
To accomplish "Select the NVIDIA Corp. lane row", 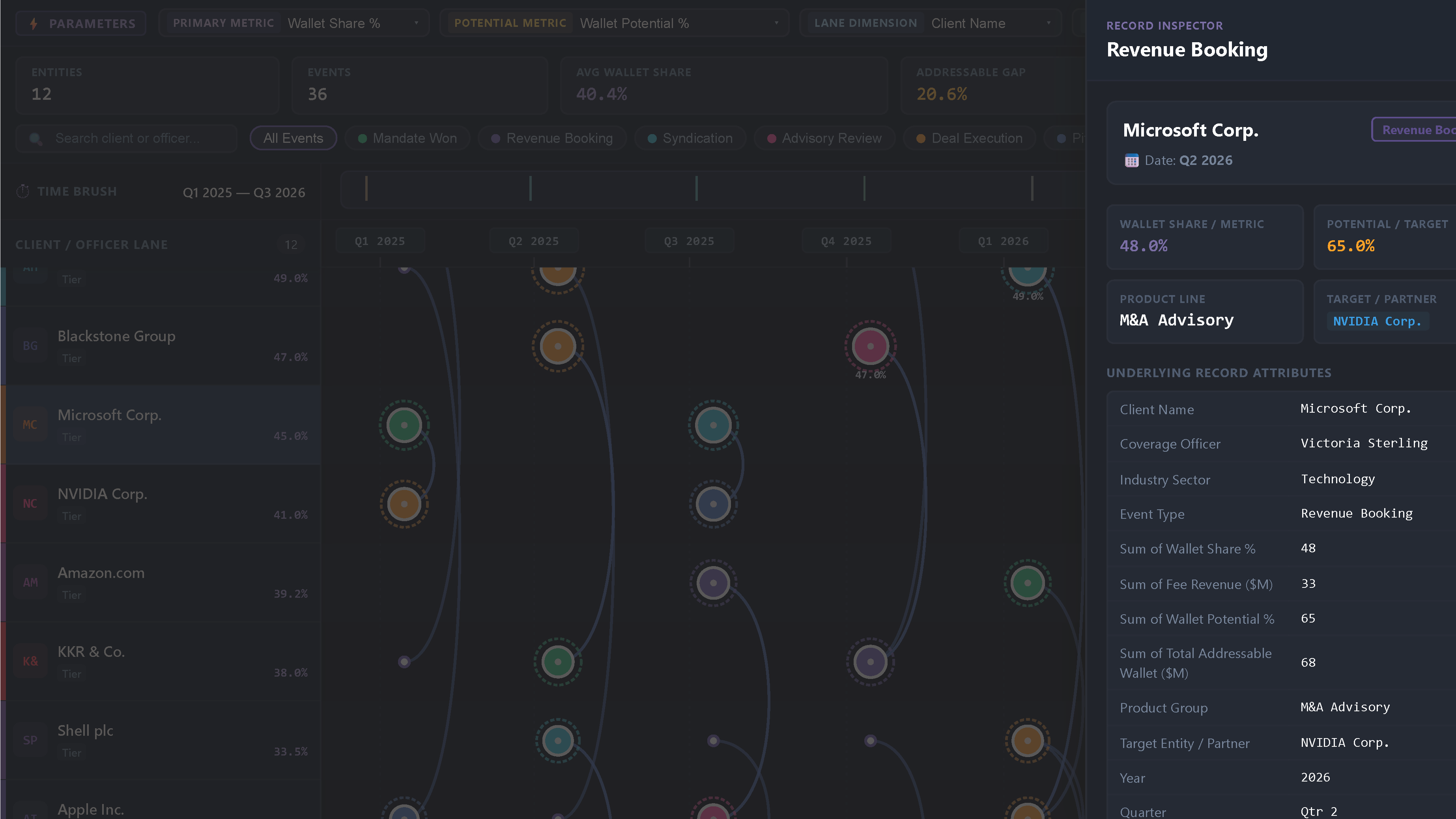I will click(161, 504).
